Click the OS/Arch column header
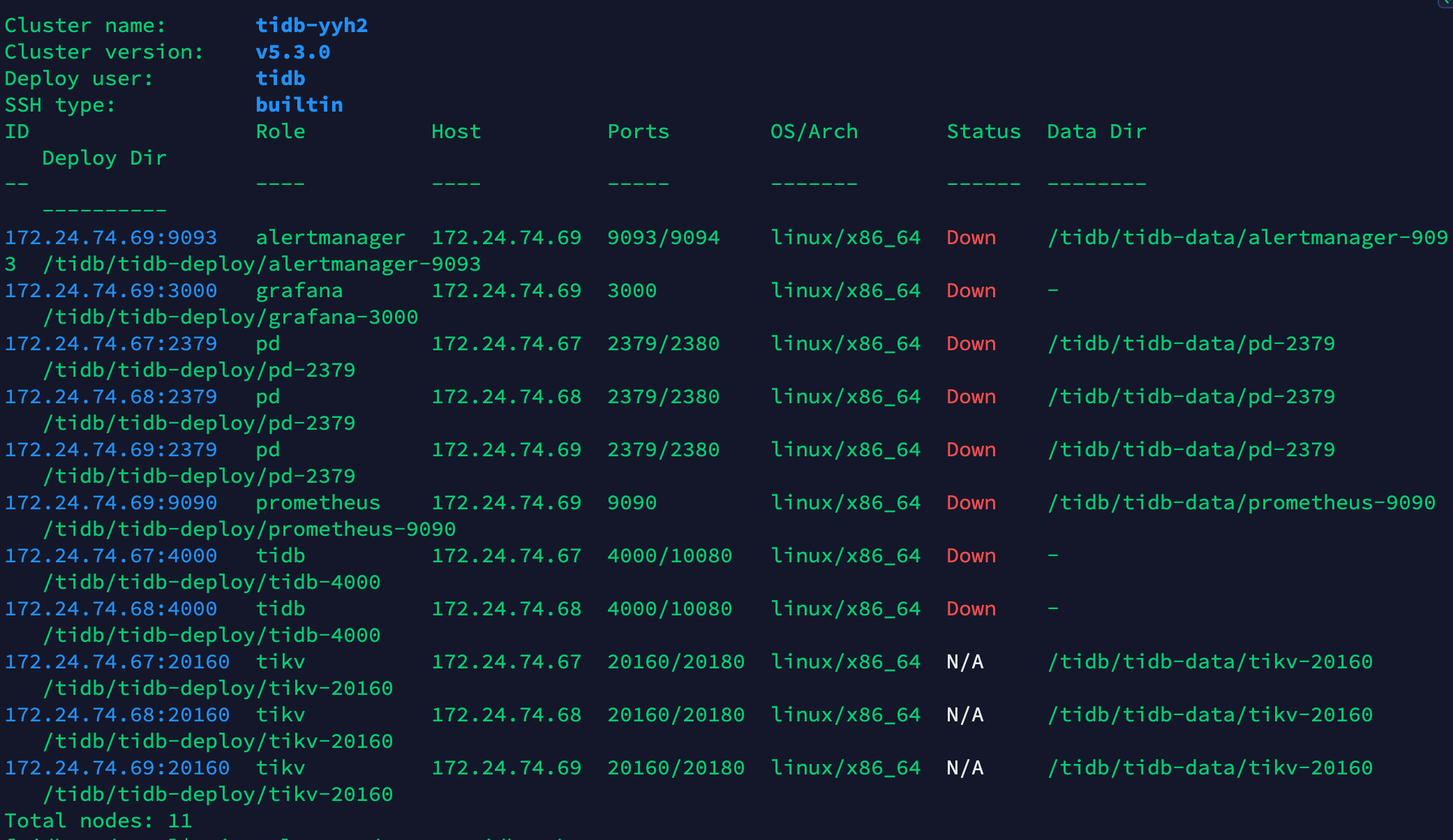The height and width of the screenshot is (840, 1453). point(814,132)
